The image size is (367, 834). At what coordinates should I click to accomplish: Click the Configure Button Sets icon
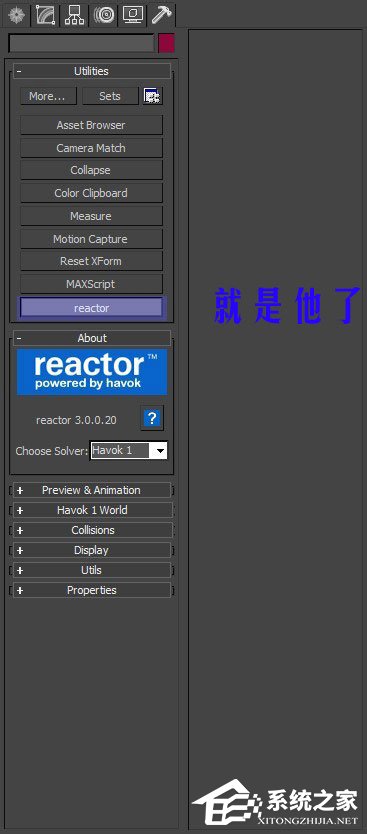tap(153, 96)
